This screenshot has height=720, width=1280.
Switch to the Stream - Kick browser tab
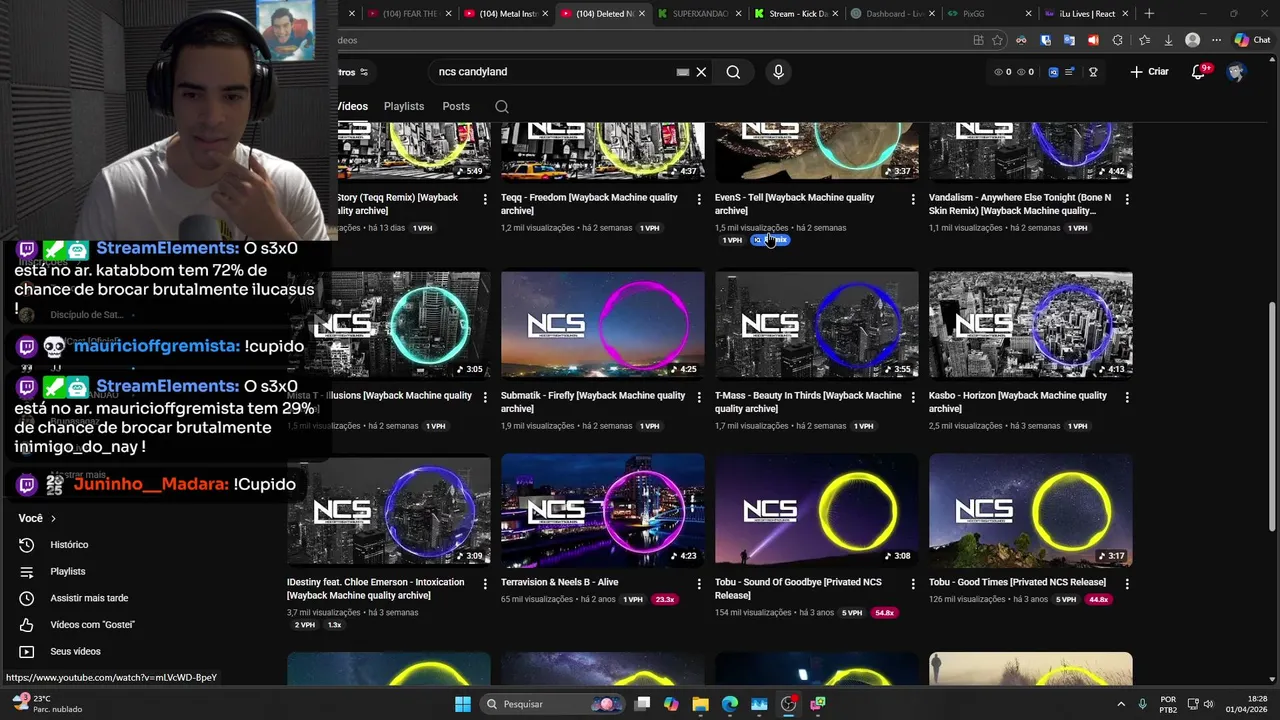[796, 14]
